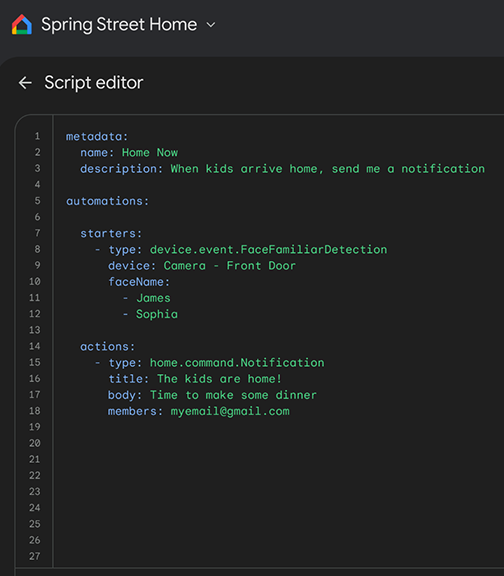Click the 'automations:' line

click(x=107, y=201)
